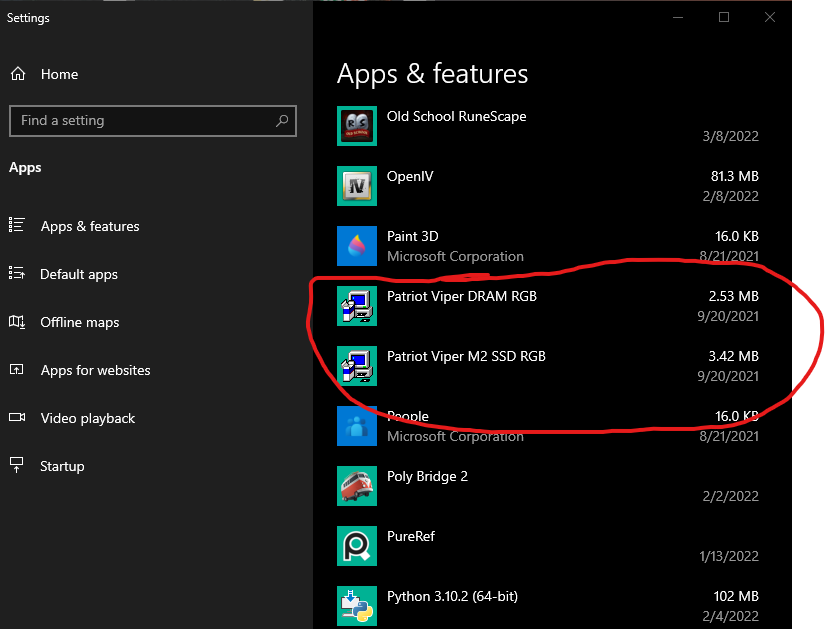Click the Old School RuneScape app icon
825x629 pixels.
click(357, 126)
